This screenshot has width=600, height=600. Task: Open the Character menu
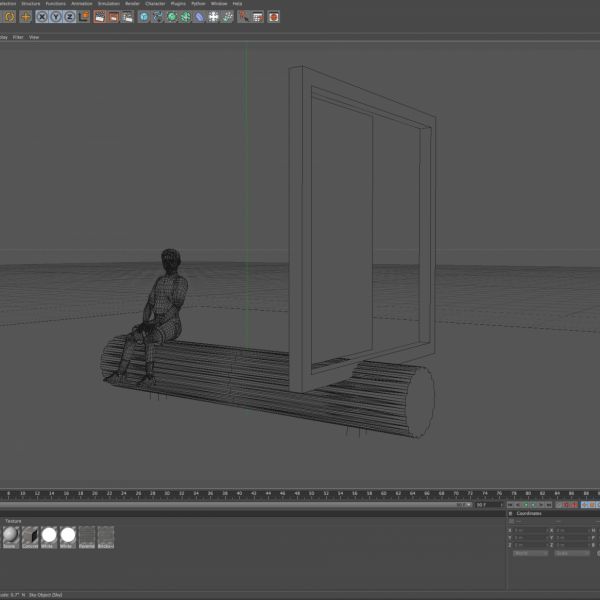tap(155, 4)
